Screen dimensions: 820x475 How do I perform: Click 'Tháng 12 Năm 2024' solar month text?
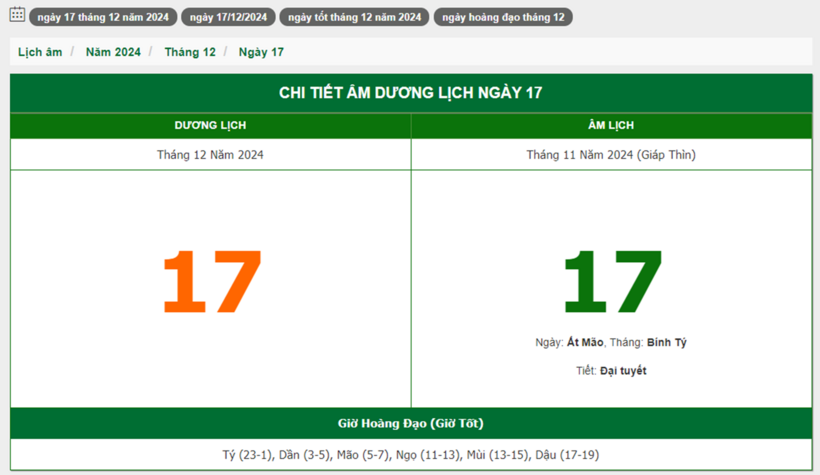(x=210, y=155)
